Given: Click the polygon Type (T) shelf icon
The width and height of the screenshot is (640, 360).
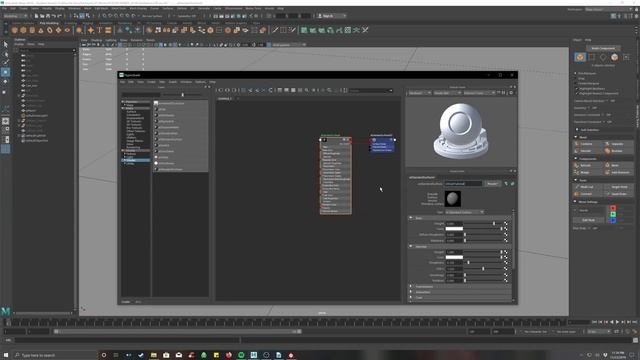Looking at the screenshot, I should click(100, 30).
